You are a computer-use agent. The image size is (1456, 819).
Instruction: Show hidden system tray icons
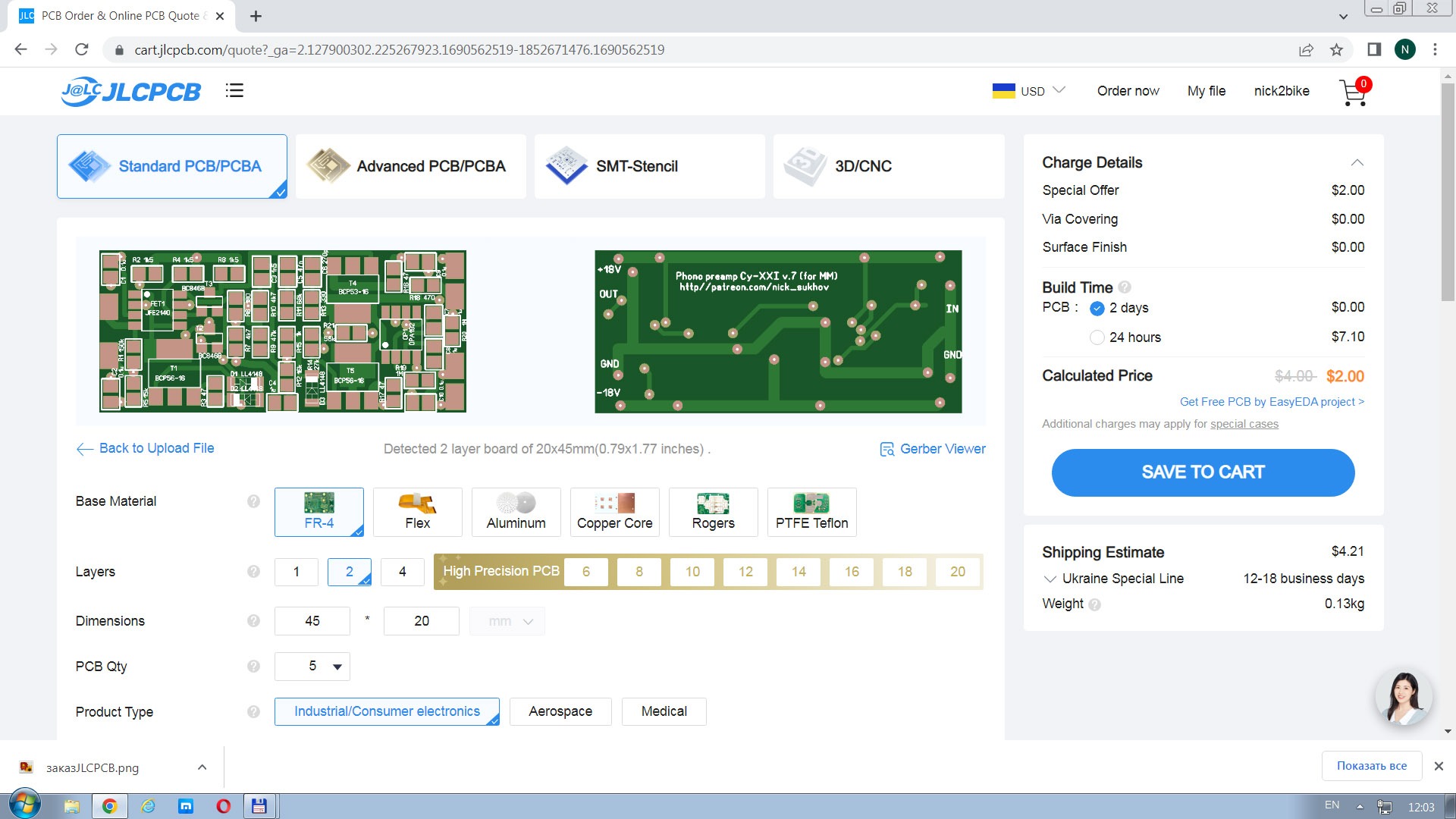(x=1360, y=806)
